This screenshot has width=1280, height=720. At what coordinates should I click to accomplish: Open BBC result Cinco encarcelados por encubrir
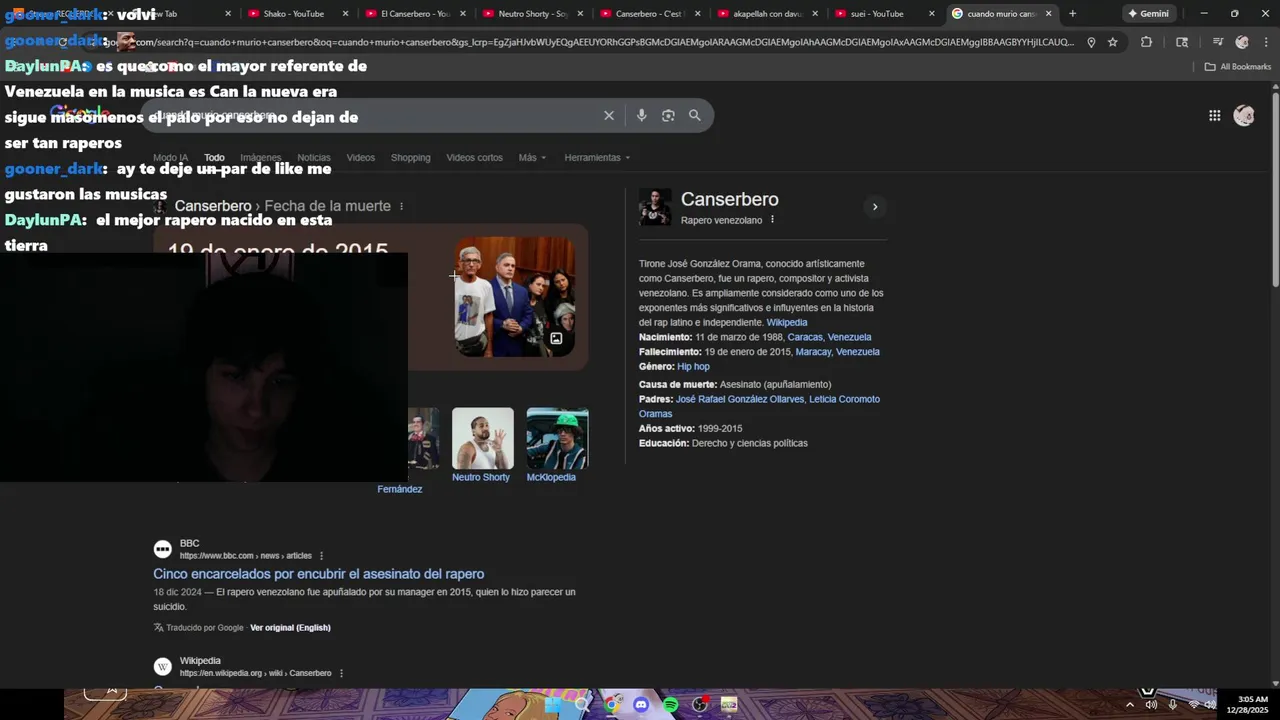pos(318,574)
